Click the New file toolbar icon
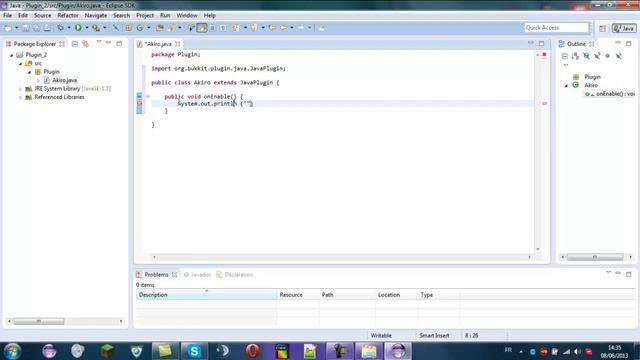The width and height of the screenshot is (640, 360). pyautogui.click(x=8, y=28)
